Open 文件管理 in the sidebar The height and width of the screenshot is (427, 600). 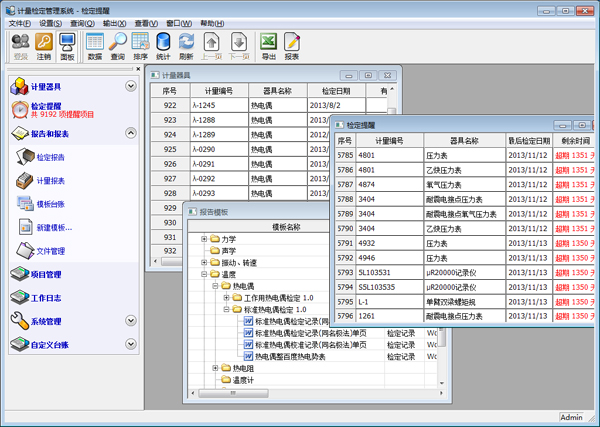point(50,251)
